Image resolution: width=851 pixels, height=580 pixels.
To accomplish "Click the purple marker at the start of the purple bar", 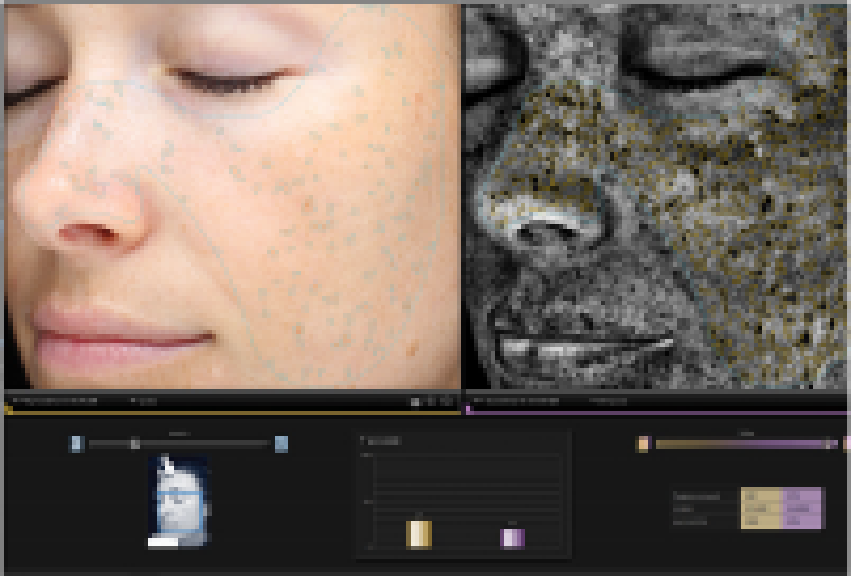I will pos(469,410).
